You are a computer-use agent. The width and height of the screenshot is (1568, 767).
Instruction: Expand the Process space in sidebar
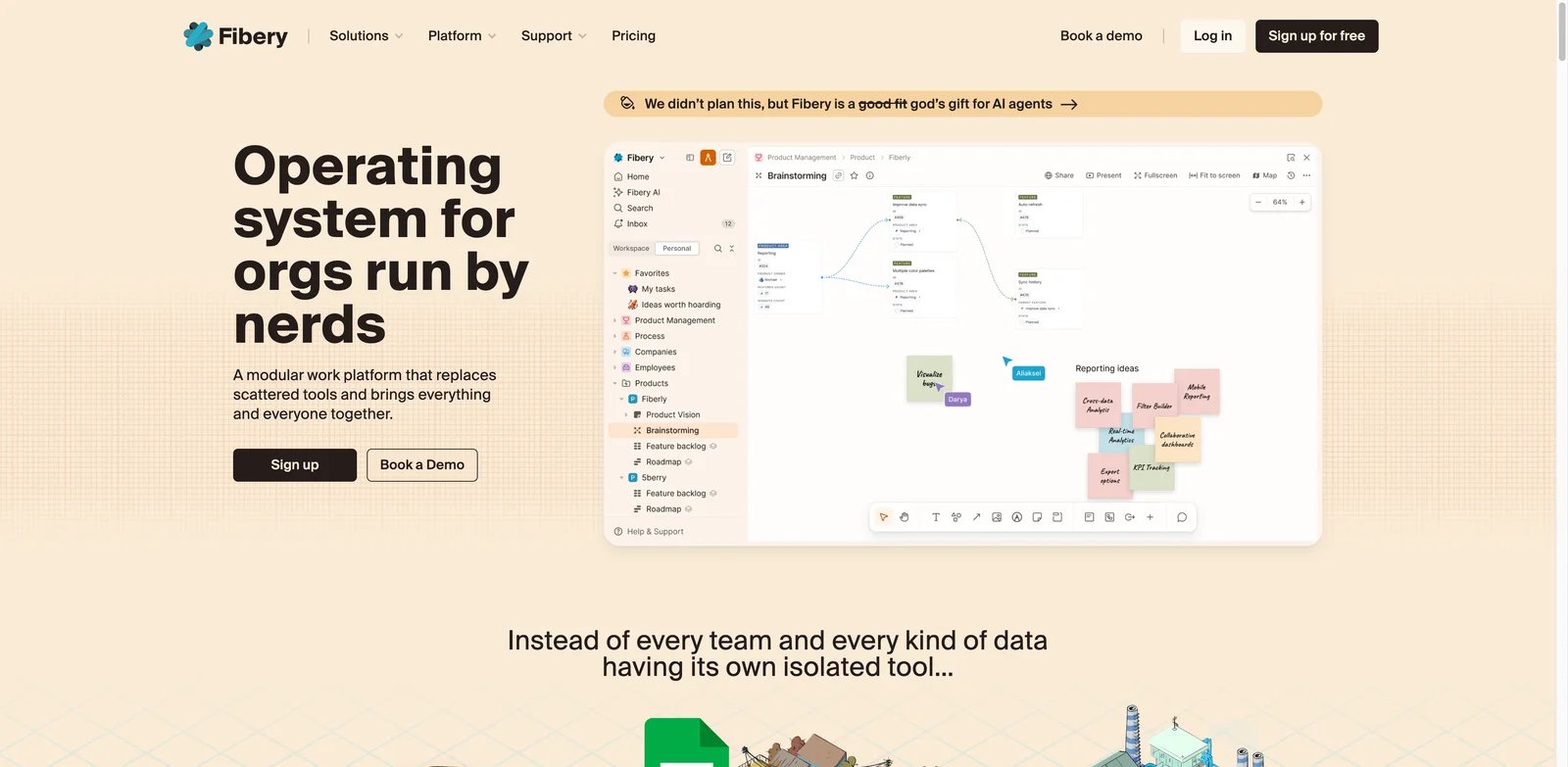[615, 337]
